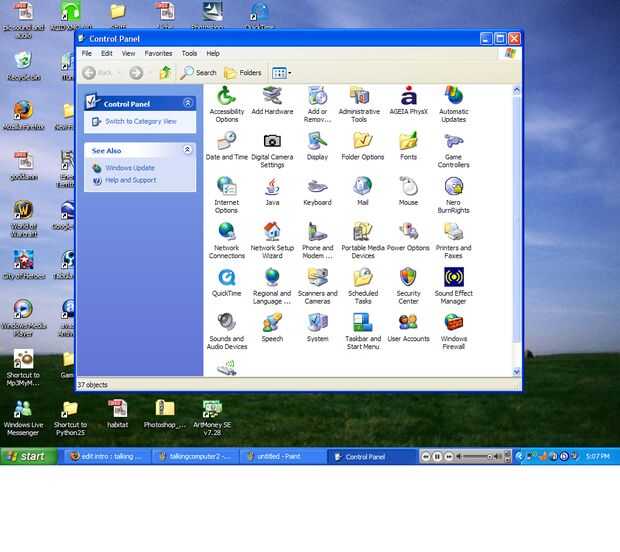The width and height of the screenshot is (620, 552).
Task: Open the Favorites menu
Action: [x=158, y=53]
